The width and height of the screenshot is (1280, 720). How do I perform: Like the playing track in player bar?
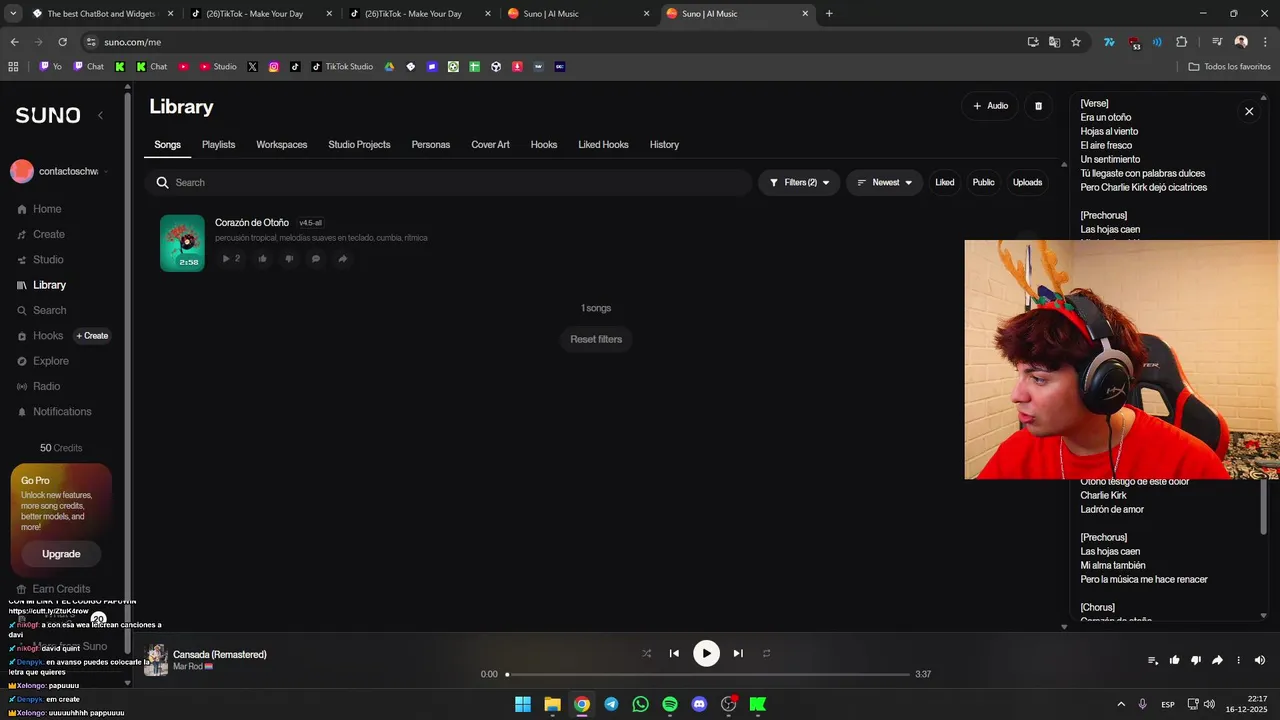pos(1174,660)
